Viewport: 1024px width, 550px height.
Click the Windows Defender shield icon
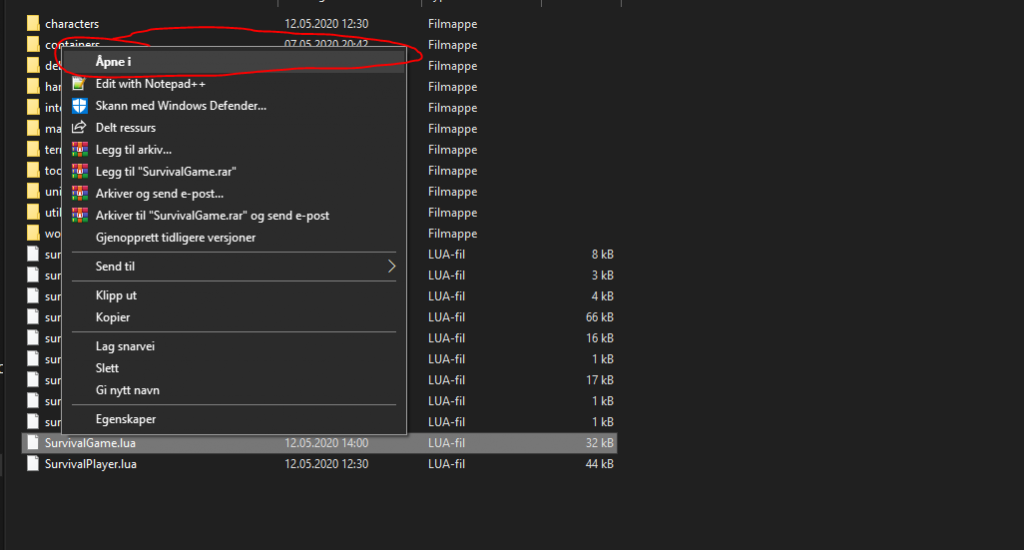[80, 105]
